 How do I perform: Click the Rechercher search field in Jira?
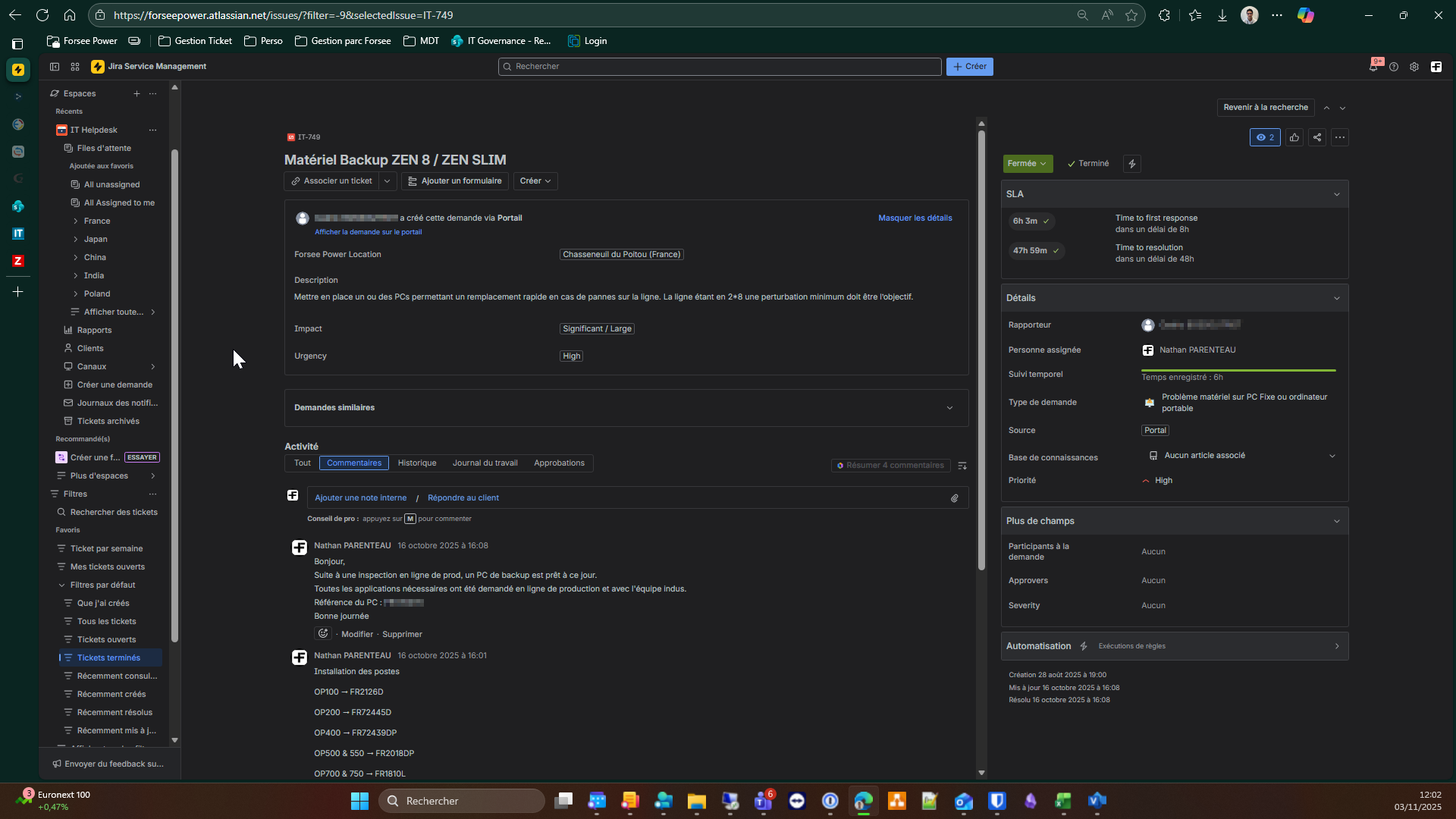coord(719,67)
